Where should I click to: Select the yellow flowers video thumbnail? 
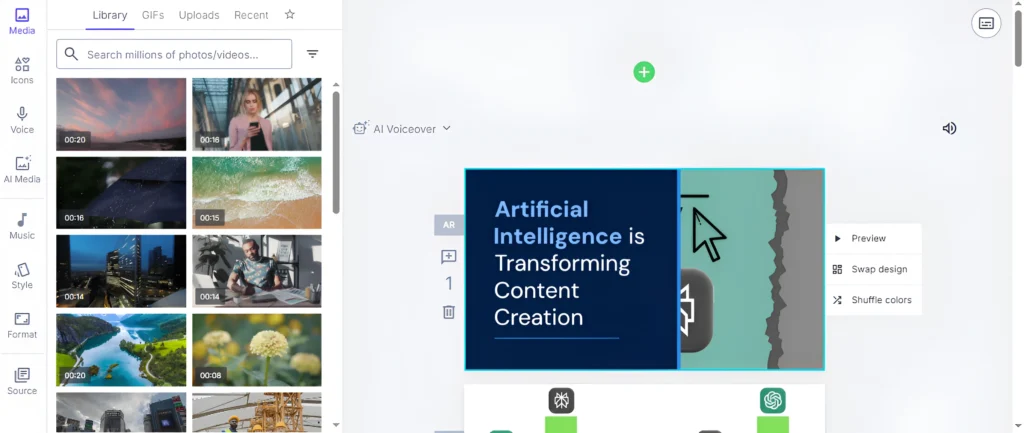(x=257, y=350)
